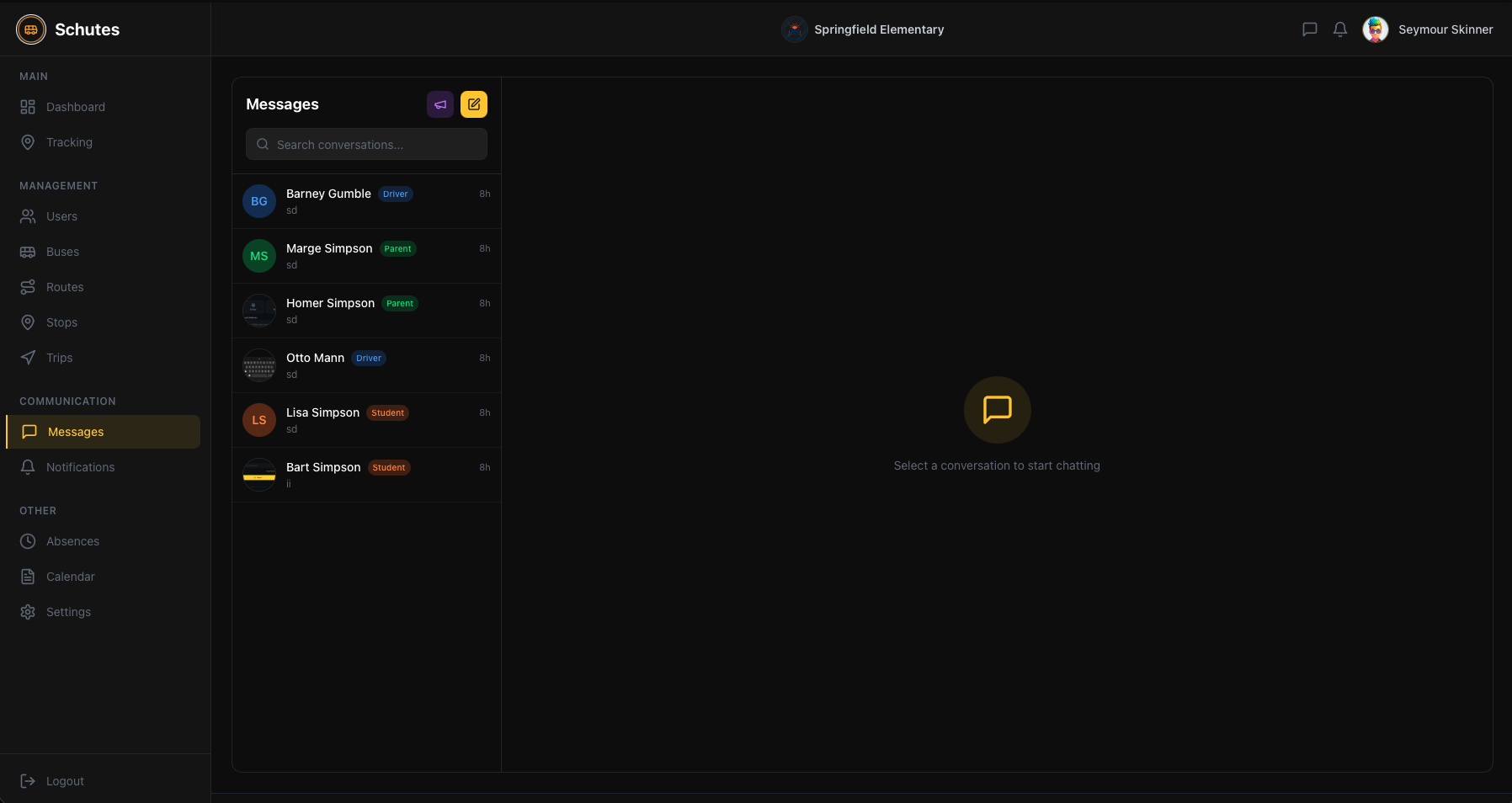Open the header chat messages icon
The image size is (1512, 803).
point(1309,29)
